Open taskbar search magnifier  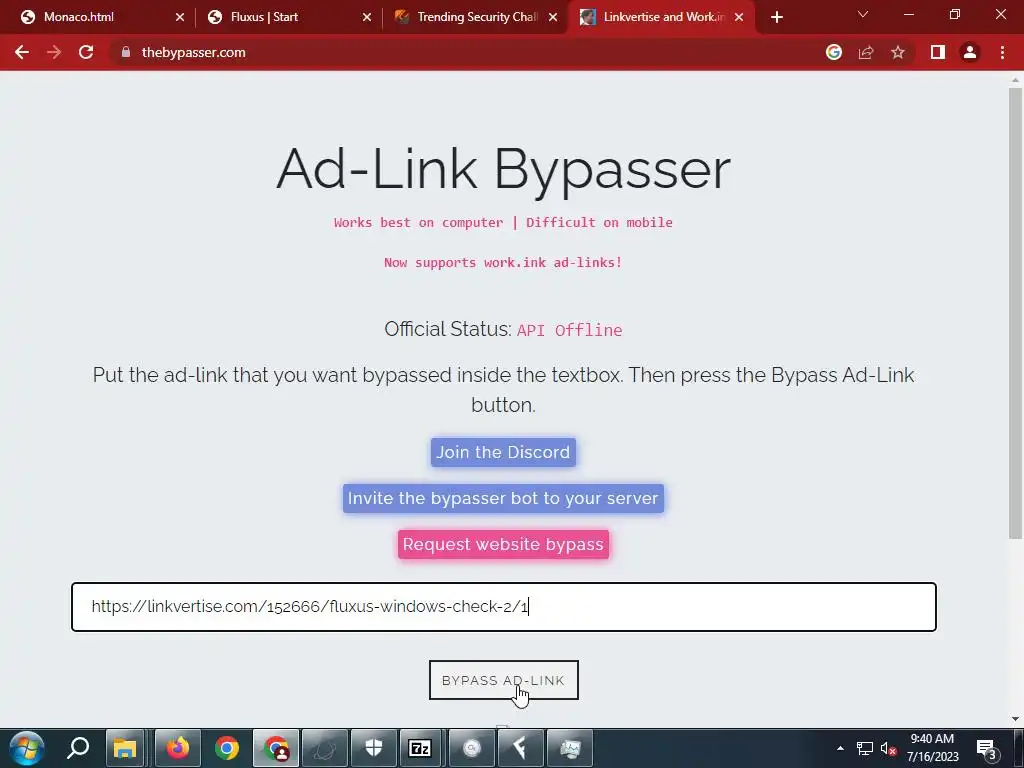(78, 748)
